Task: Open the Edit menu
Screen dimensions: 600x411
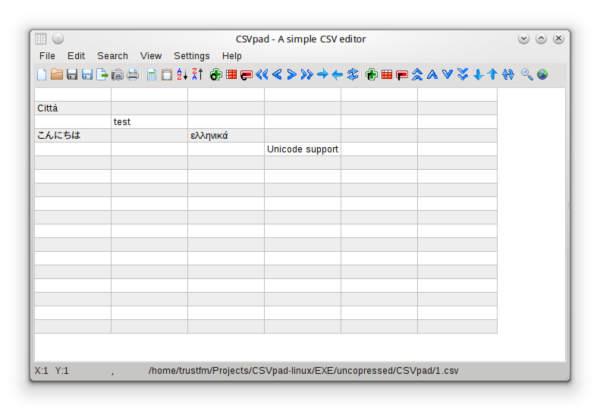Action: [x=76, y=56]
